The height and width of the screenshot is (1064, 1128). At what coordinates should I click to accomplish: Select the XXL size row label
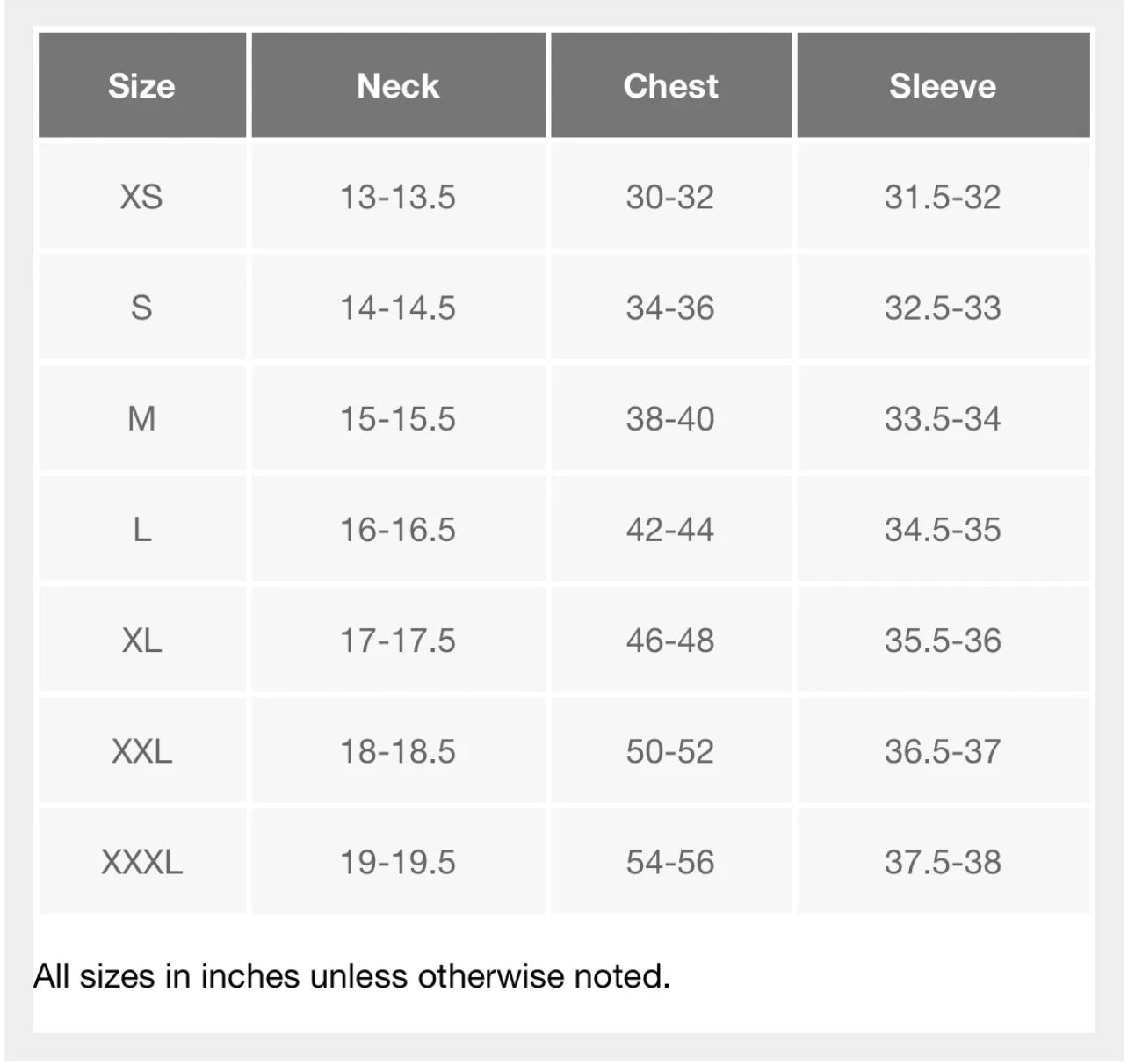[x=141, y=751]
